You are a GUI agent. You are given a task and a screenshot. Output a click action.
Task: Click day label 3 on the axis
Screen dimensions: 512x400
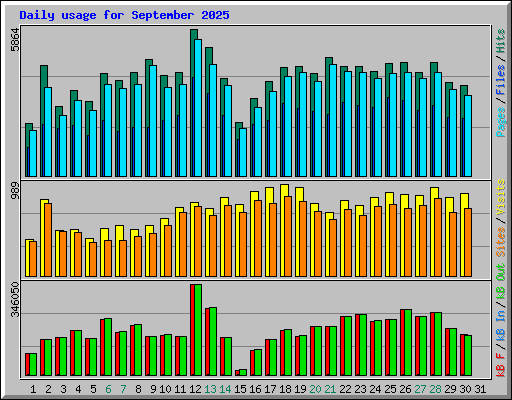point(63,389)
